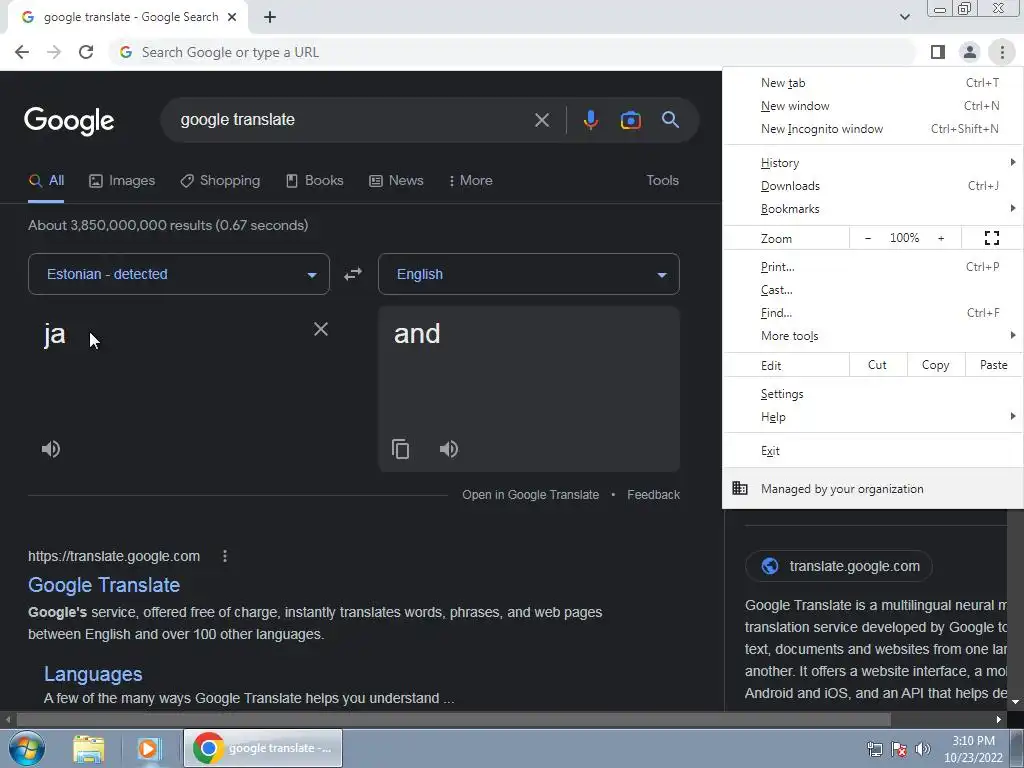Open File Explorer from the taskbar

tap(89, 748)
